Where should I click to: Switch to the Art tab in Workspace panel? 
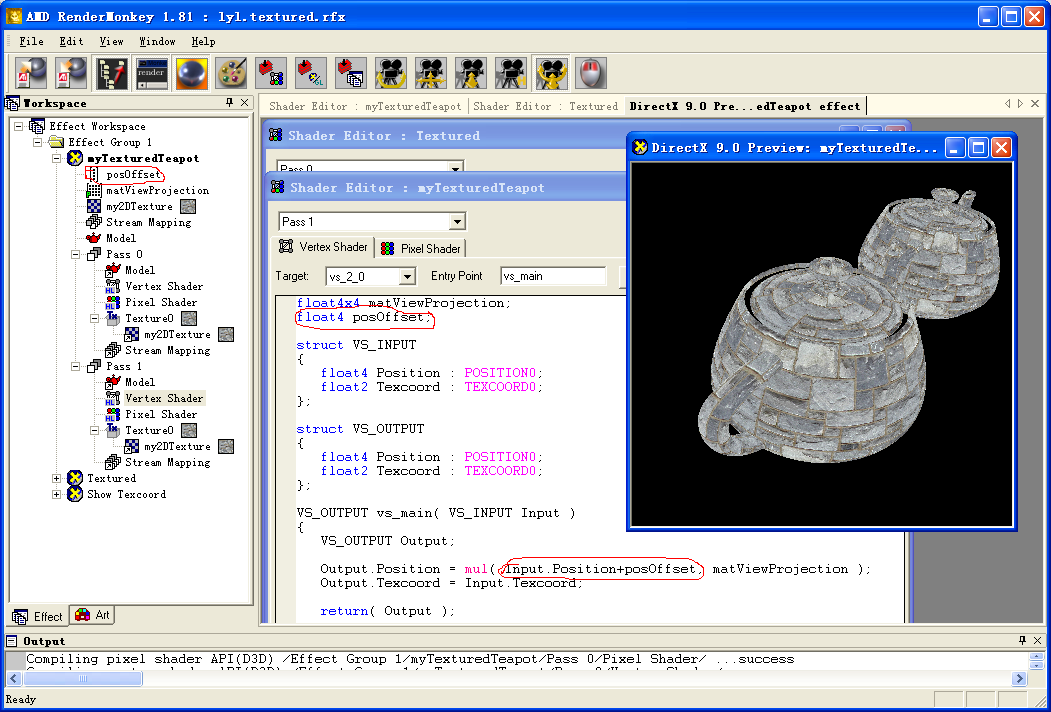coord(93,615)
